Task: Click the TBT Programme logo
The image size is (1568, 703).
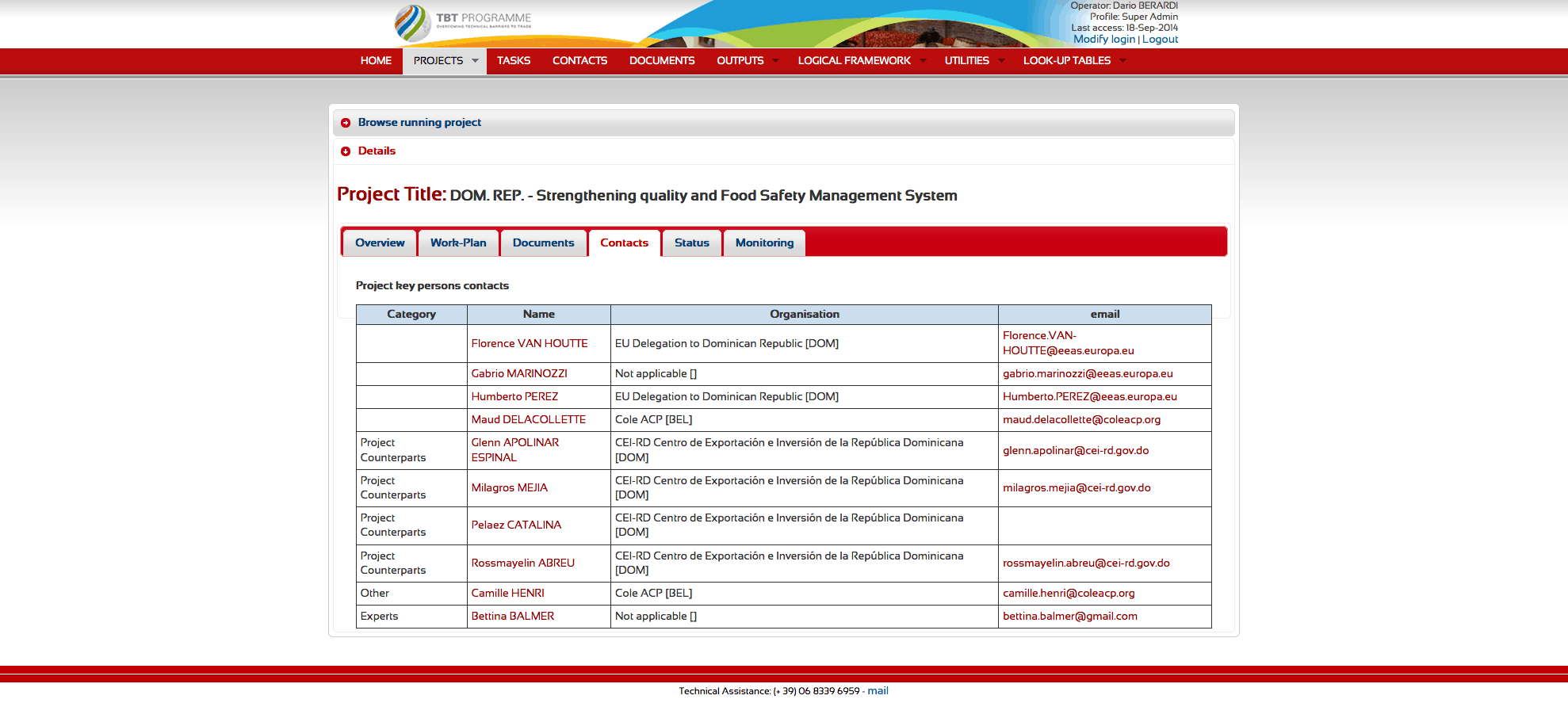Action: coord(463,23)
